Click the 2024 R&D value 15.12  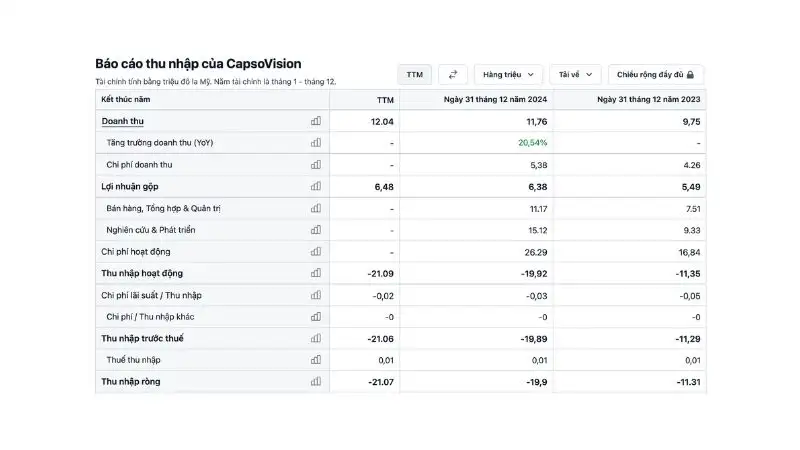tap(537, 230)
